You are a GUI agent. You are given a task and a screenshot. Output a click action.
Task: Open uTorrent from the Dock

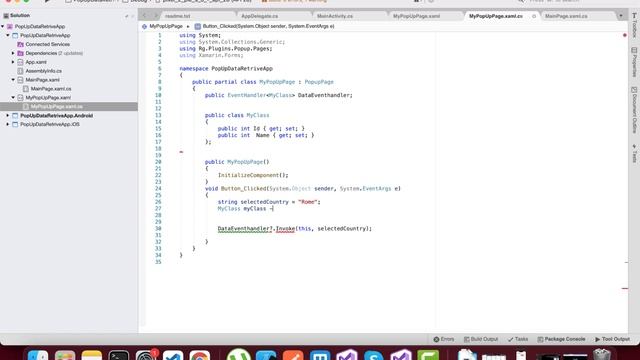[239, 355]
